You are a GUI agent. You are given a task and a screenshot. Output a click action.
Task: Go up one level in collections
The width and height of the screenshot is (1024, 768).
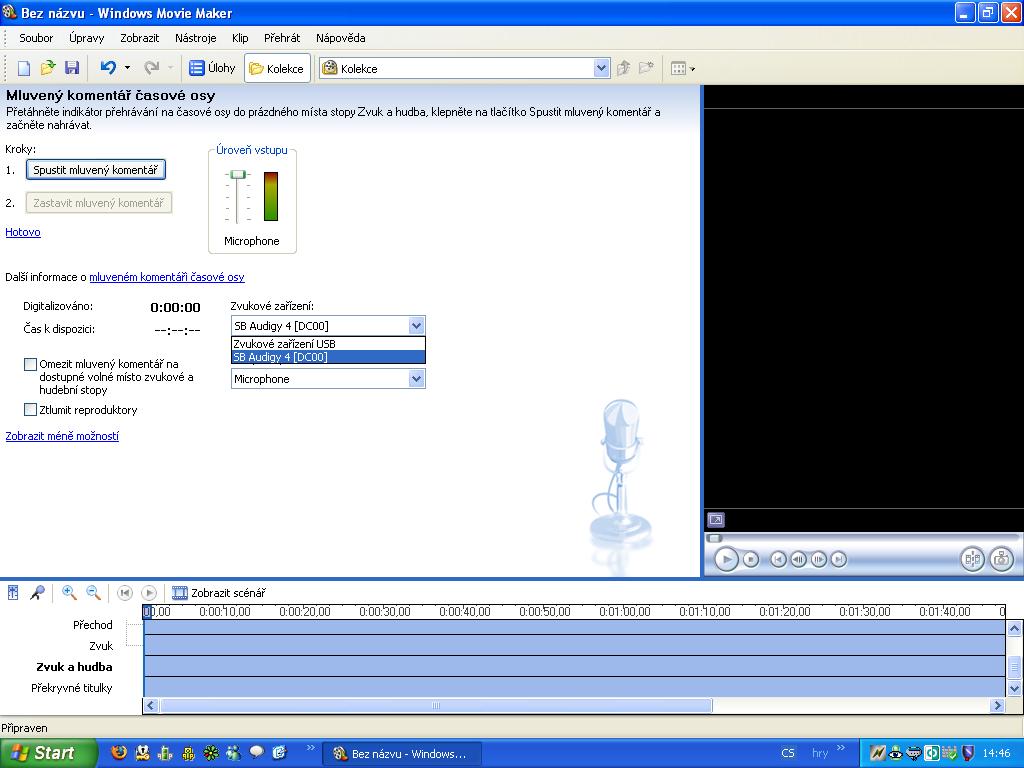pyautogui.click(x=623, y=68)
